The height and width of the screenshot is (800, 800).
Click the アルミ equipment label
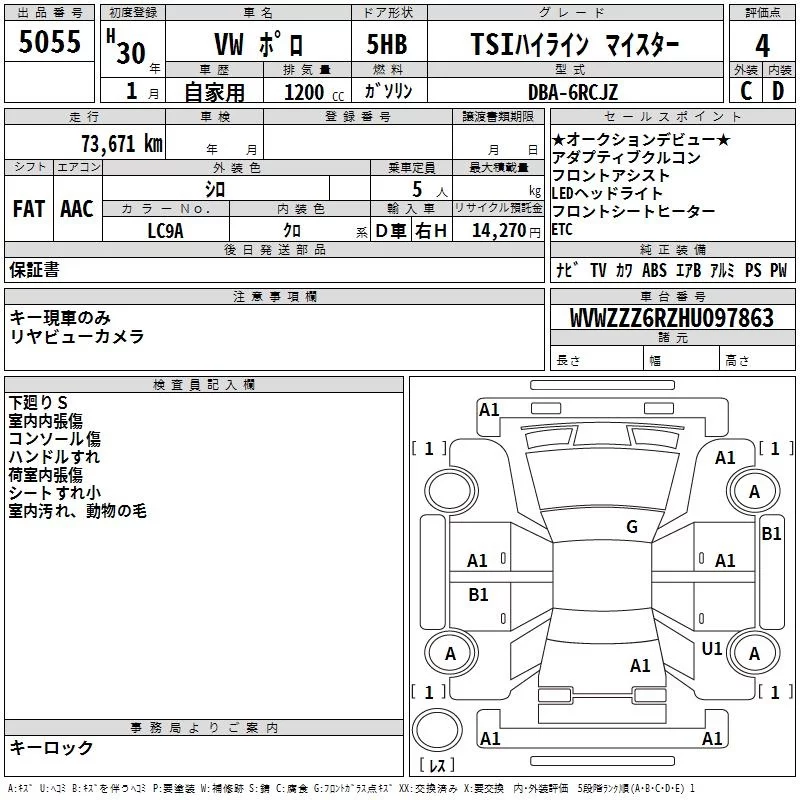(722, 270)
